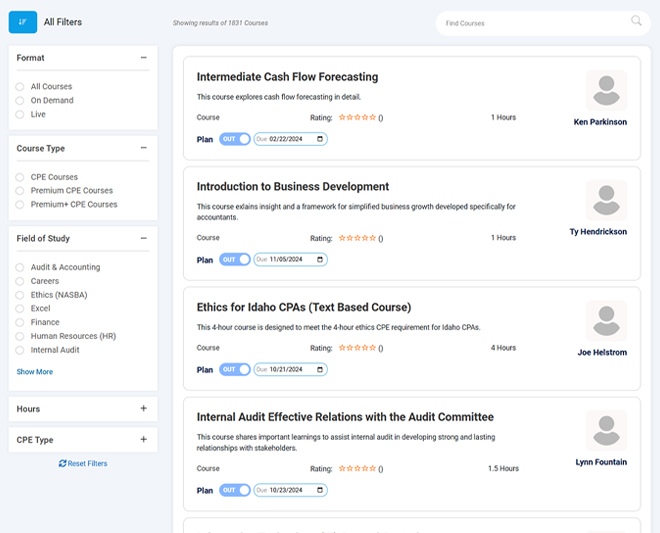Toggle Plan switch for Intermediate Cash Flow Forecasting
660x533 pixels.
(235, 139)
